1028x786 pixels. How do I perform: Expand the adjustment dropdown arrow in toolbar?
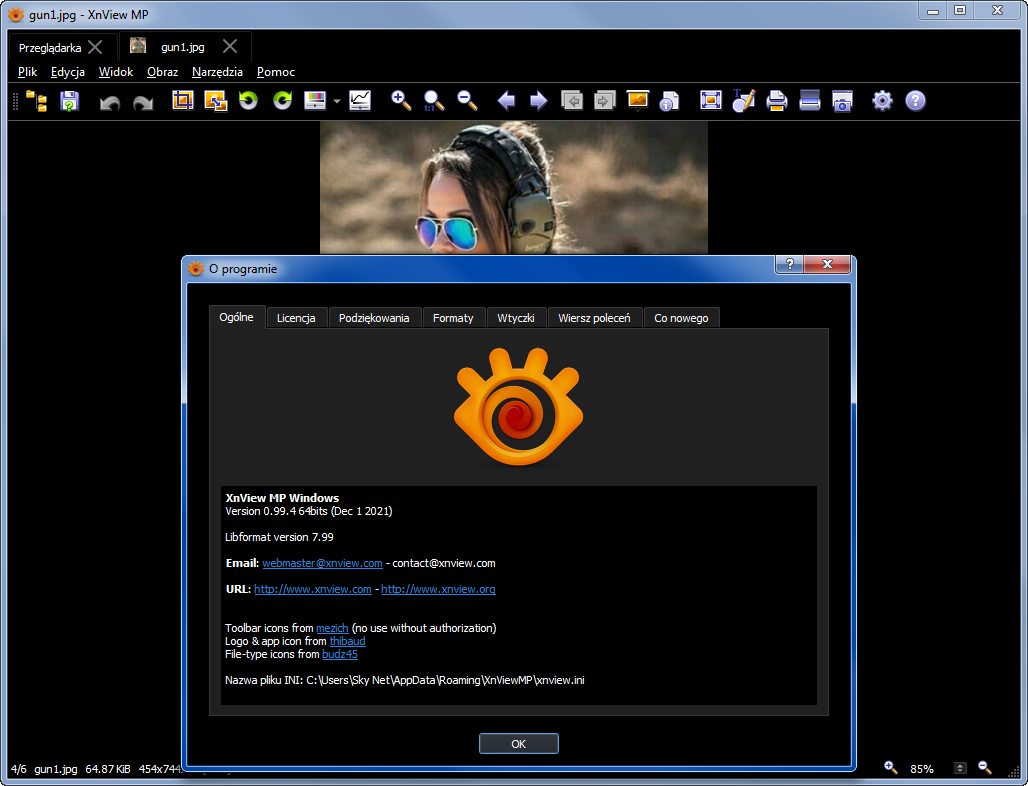(336, 101)
